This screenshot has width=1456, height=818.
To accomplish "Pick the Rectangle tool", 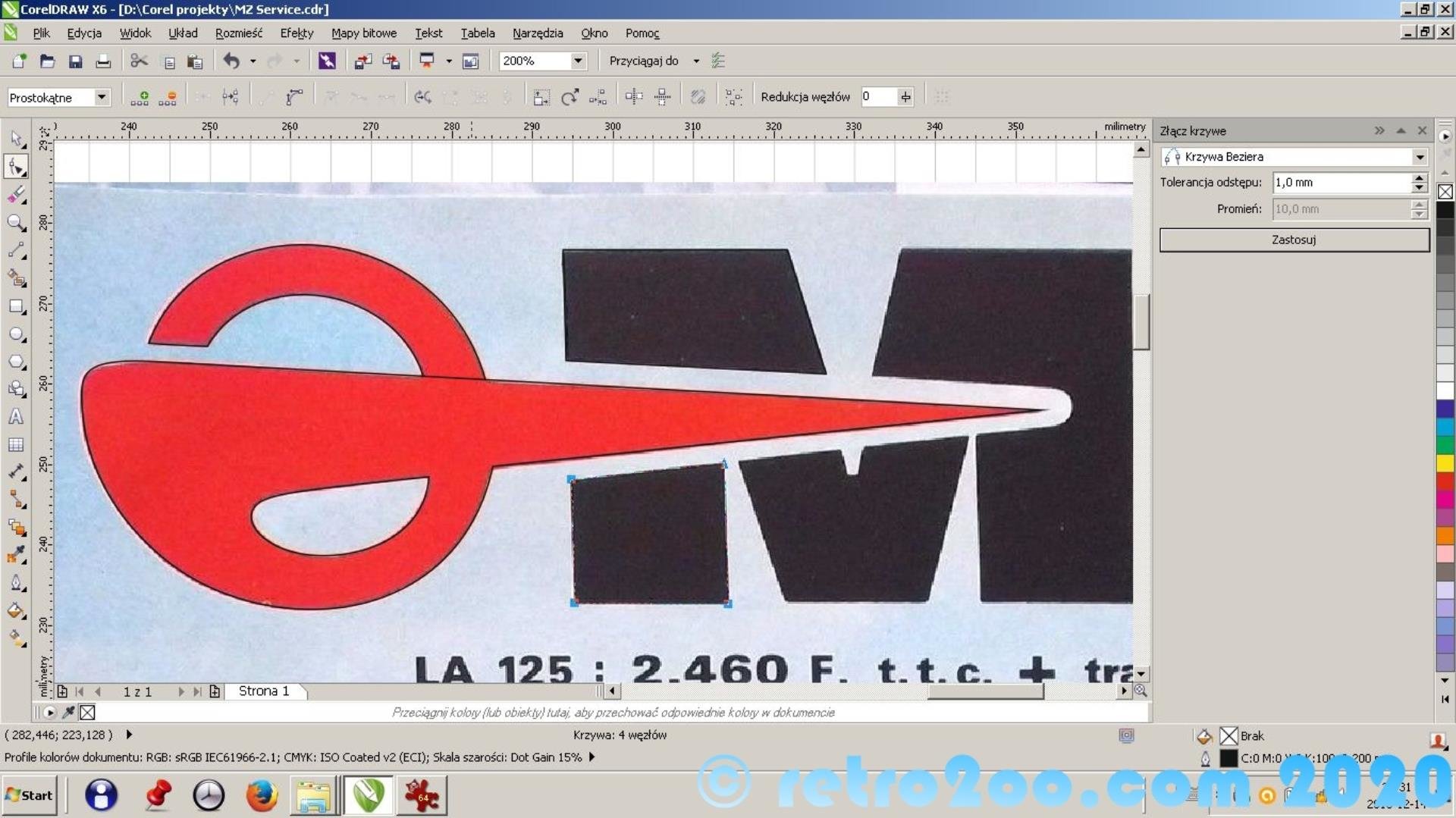I will click(x=16, y=307).
